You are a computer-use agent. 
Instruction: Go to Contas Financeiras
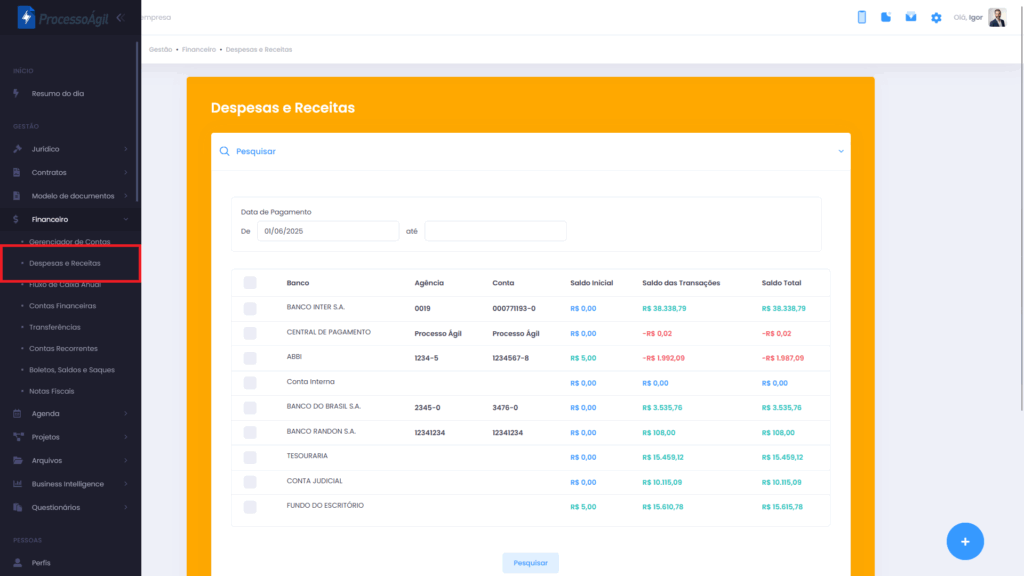(62, 306)
